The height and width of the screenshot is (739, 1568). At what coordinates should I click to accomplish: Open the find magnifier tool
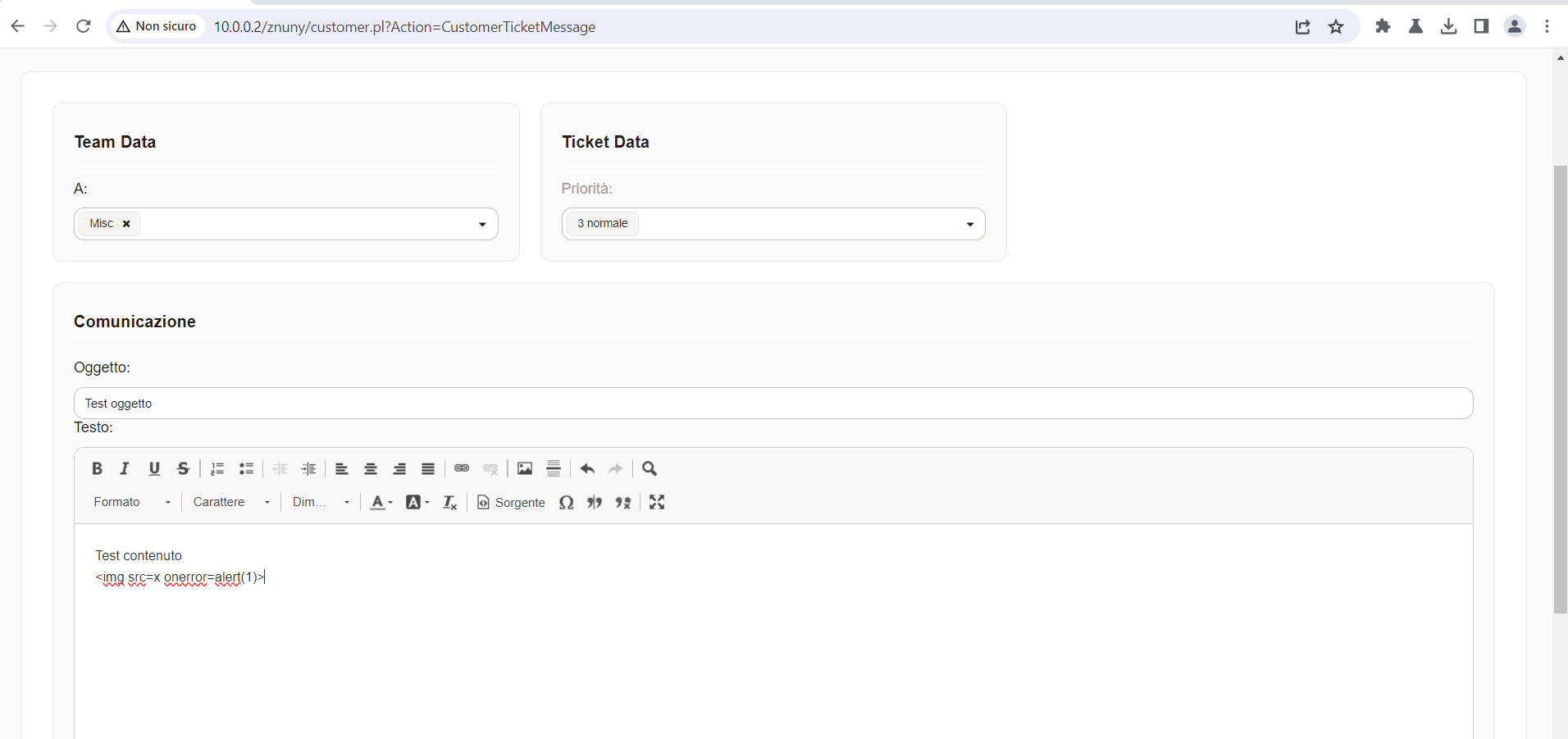(x=650, y=468)
